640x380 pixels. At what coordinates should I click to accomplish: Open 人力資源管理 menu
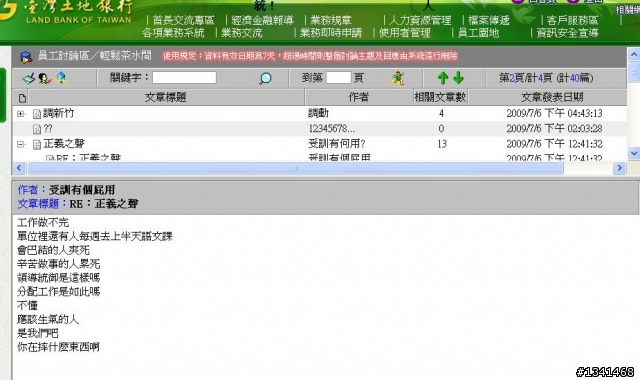420,20
